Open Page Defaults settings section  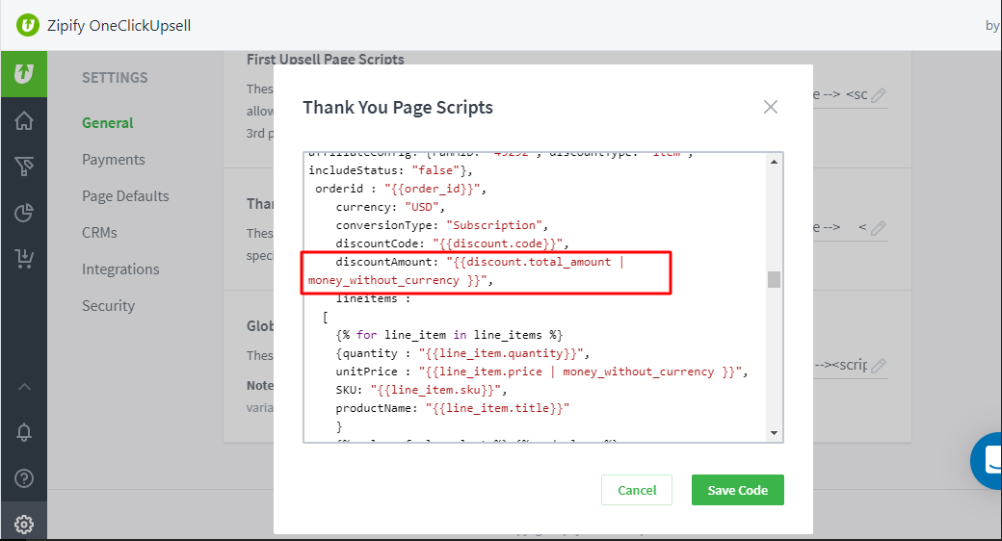tap(125, 196)
